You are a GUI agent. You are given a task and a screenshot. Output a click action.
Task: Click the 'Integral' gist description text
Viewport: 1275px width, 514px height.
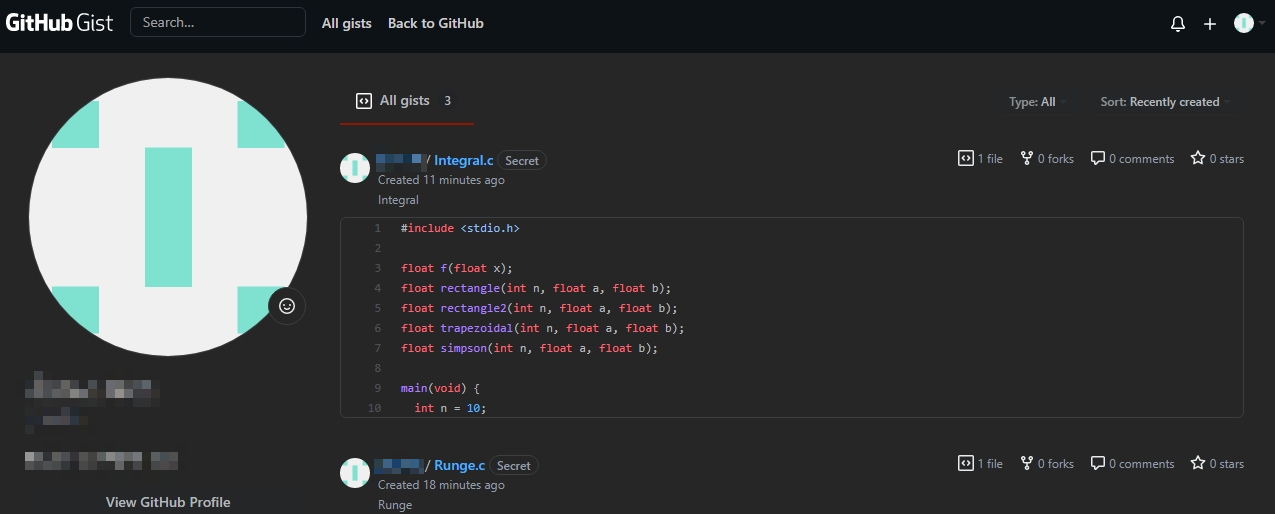[x=398, y=200]
